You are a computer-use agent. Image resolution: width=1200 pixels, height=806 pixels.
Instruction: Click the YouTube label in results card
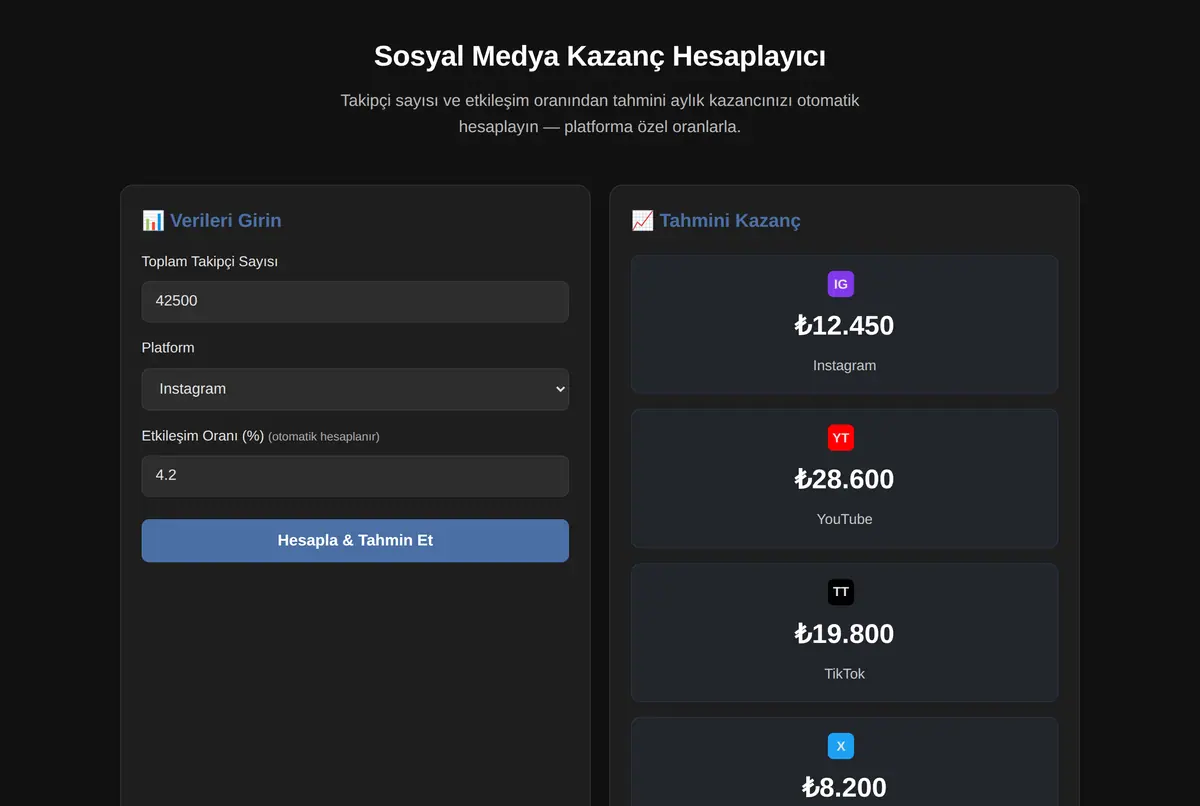point(844,519)
